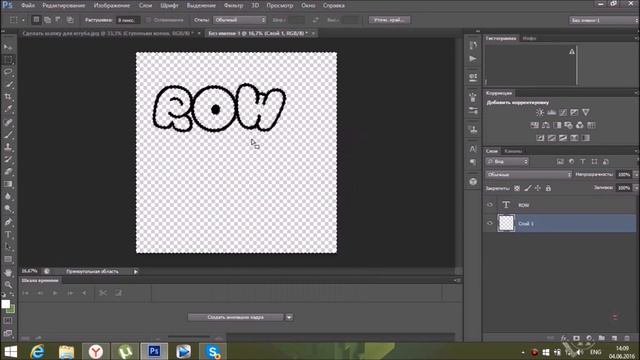The height and width of the screenshot is (360, 640).
Task: Click the delete layer trash icon
Action: [627, 338]
